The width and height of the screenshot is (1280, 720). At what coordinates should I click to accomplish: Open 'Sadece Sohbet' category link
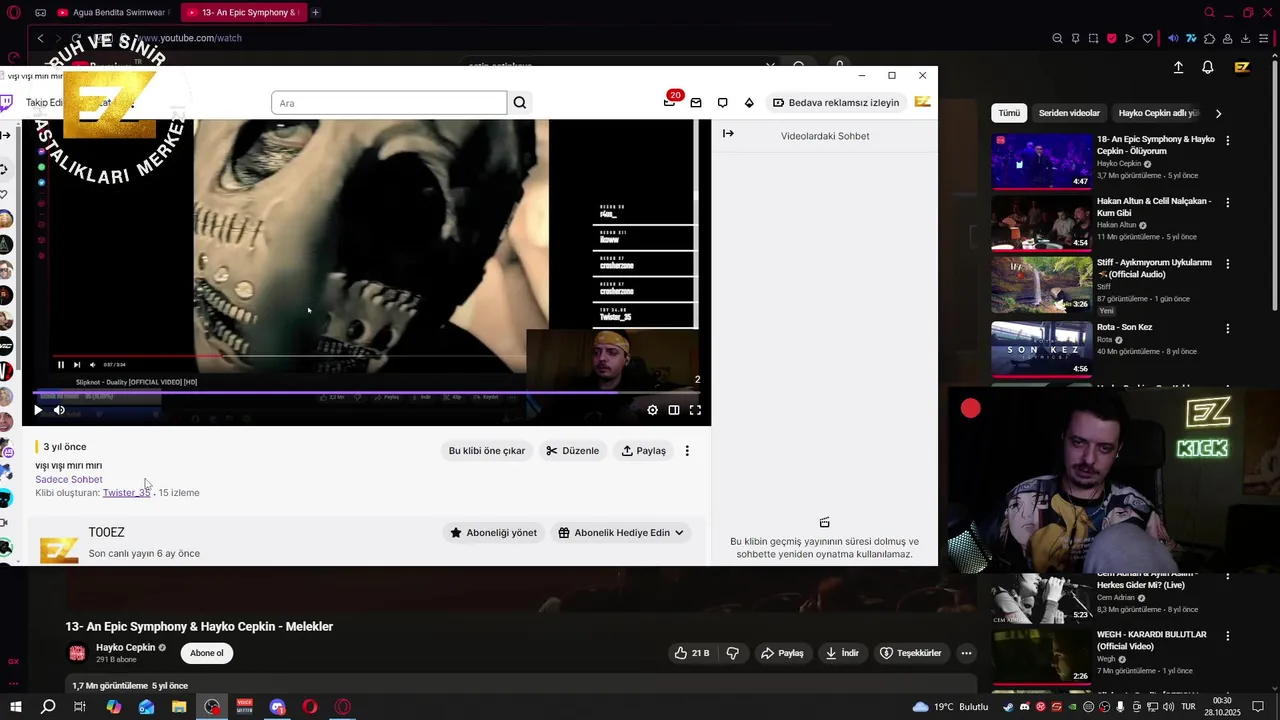coord(69,479)
